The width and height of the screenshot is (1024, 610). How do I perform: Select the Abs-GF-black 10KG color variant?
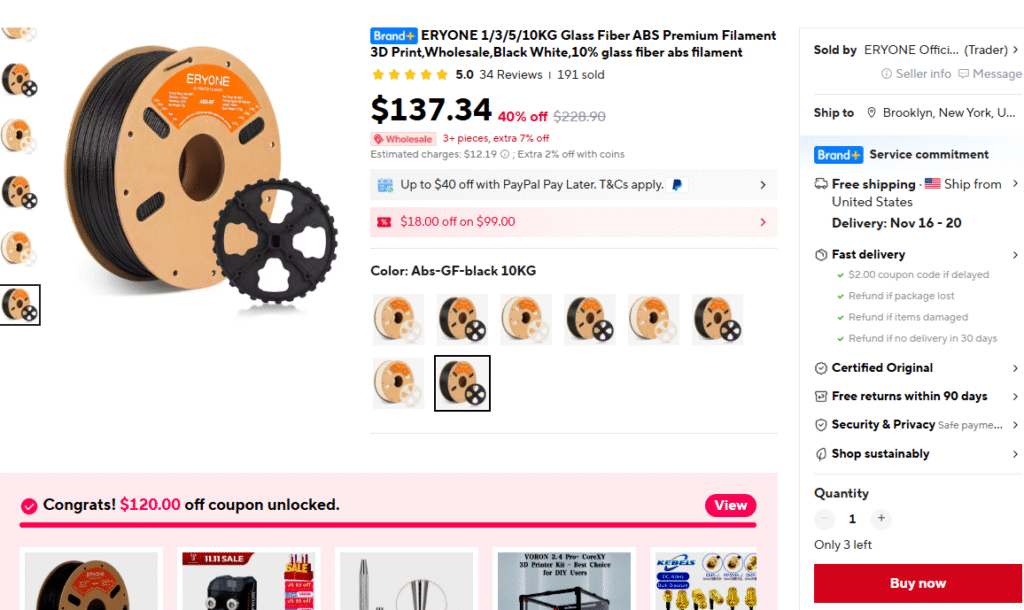(462, 383)
